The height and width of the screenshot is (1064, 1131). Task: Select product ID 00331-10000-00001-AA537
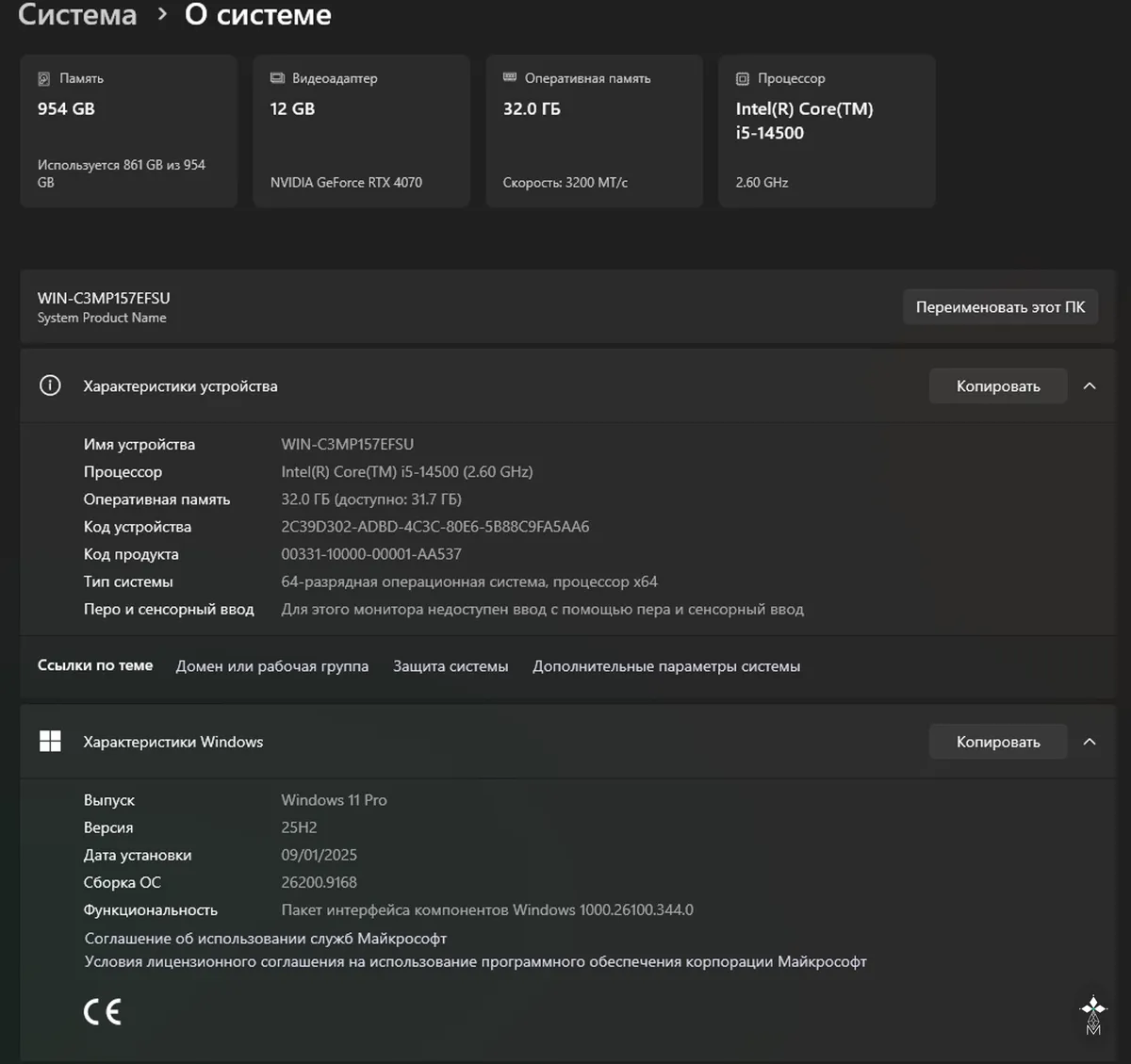(371, 554)
